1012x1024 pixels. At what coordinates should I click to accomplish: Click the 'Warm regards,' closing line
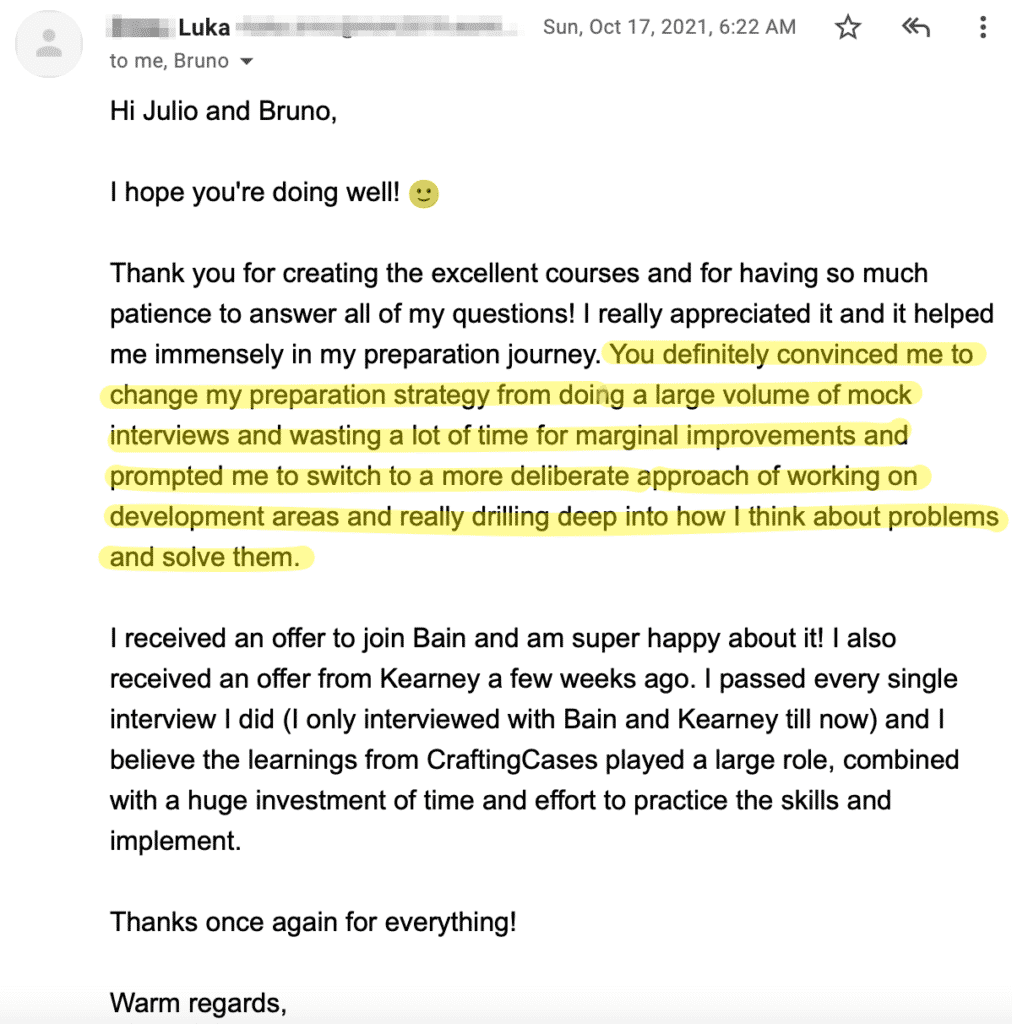tap(198, 1003)
